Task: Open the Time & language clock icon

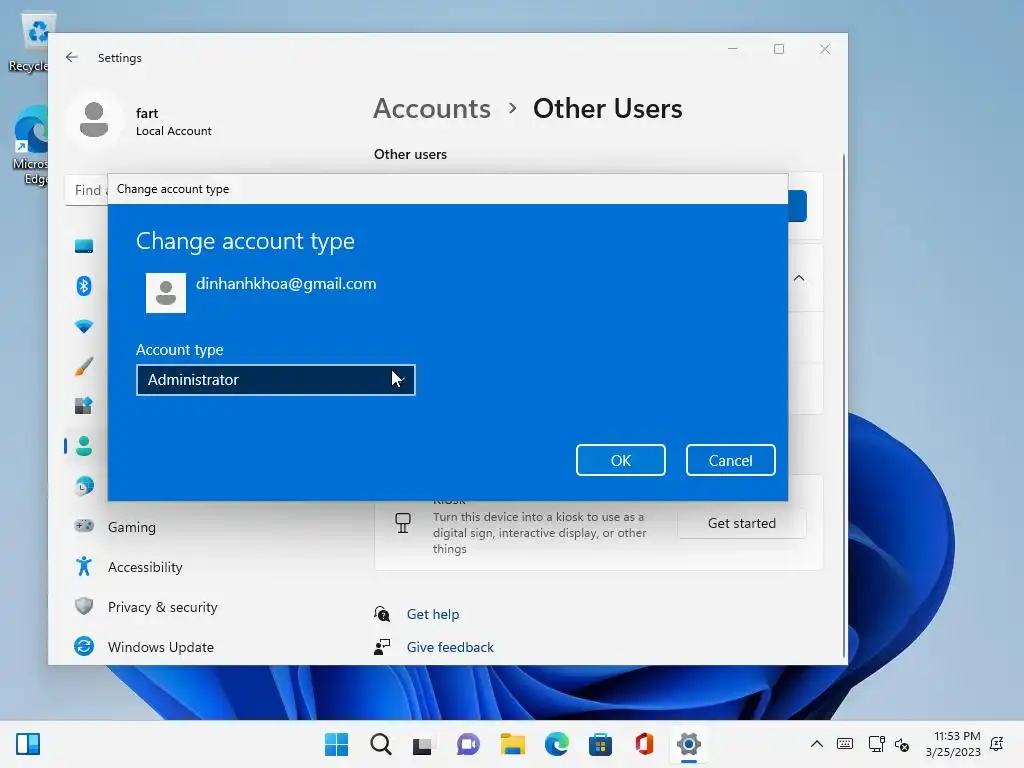Action: [x=84, y=486]
